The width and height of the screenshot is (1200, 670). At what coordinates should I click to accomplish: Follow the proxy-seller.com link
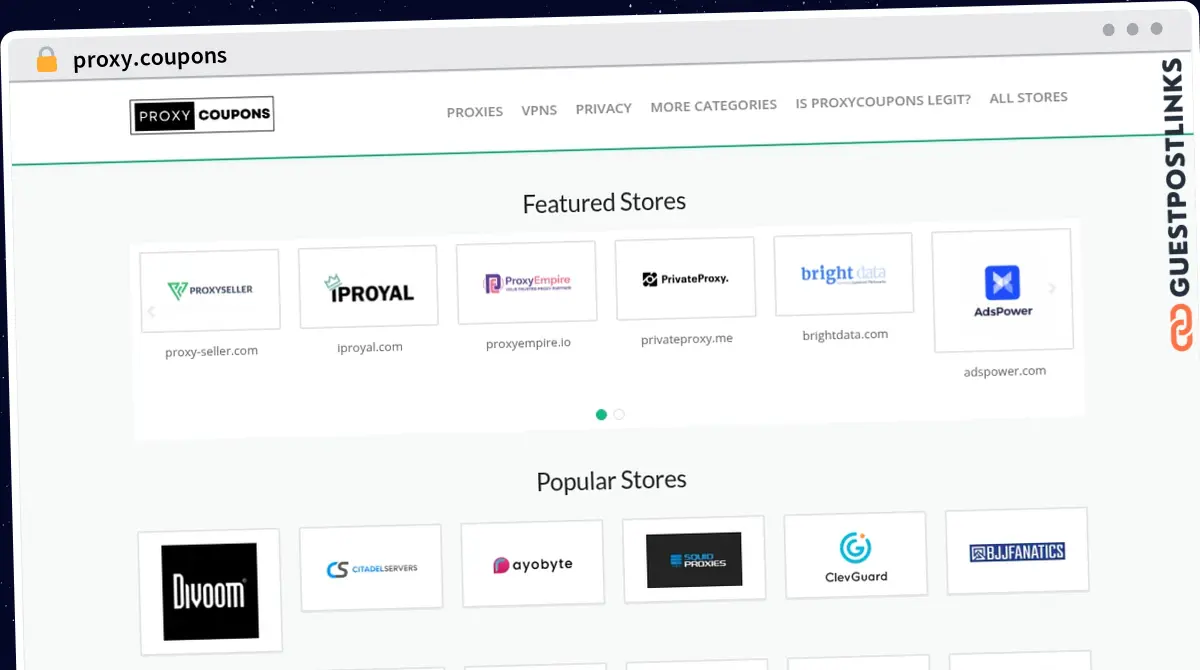click(x=211, y=352)
